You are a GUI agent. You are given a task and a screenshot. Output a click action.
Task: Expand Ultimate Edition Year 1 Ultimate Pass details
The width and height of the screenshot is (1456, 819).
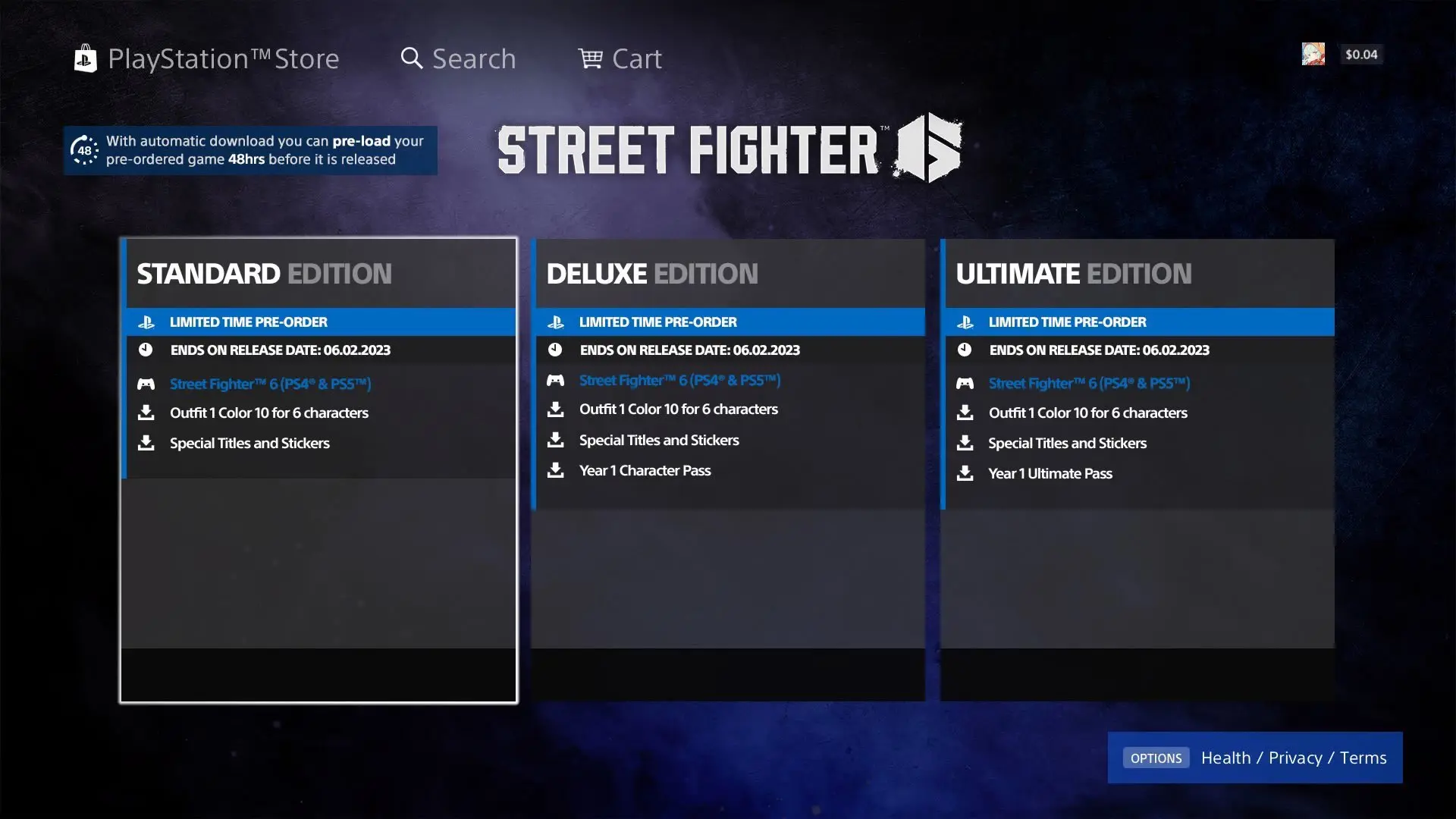[x=1050, y=472]
